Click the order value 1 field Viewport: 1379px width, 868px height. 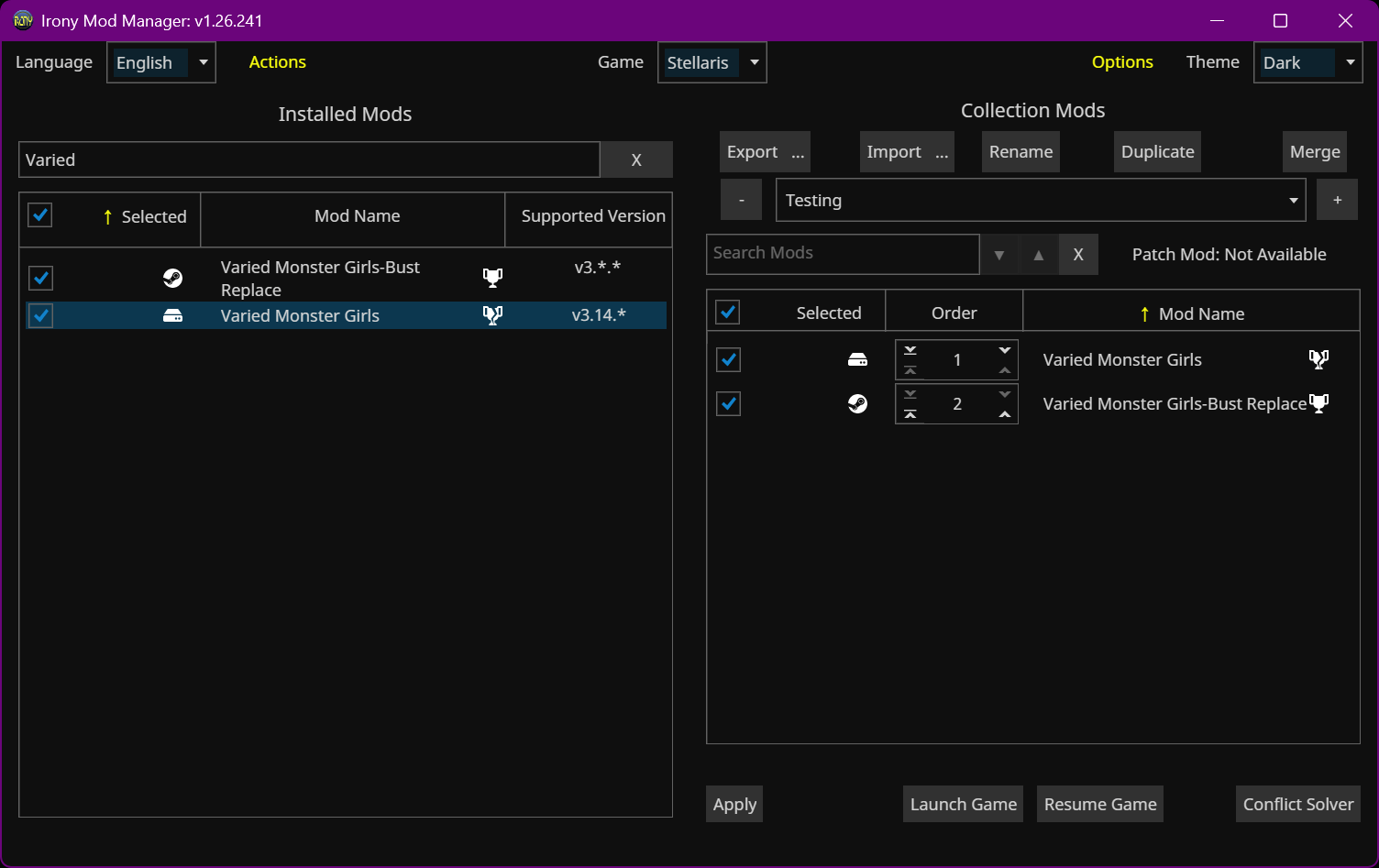(x=956, y=359)
